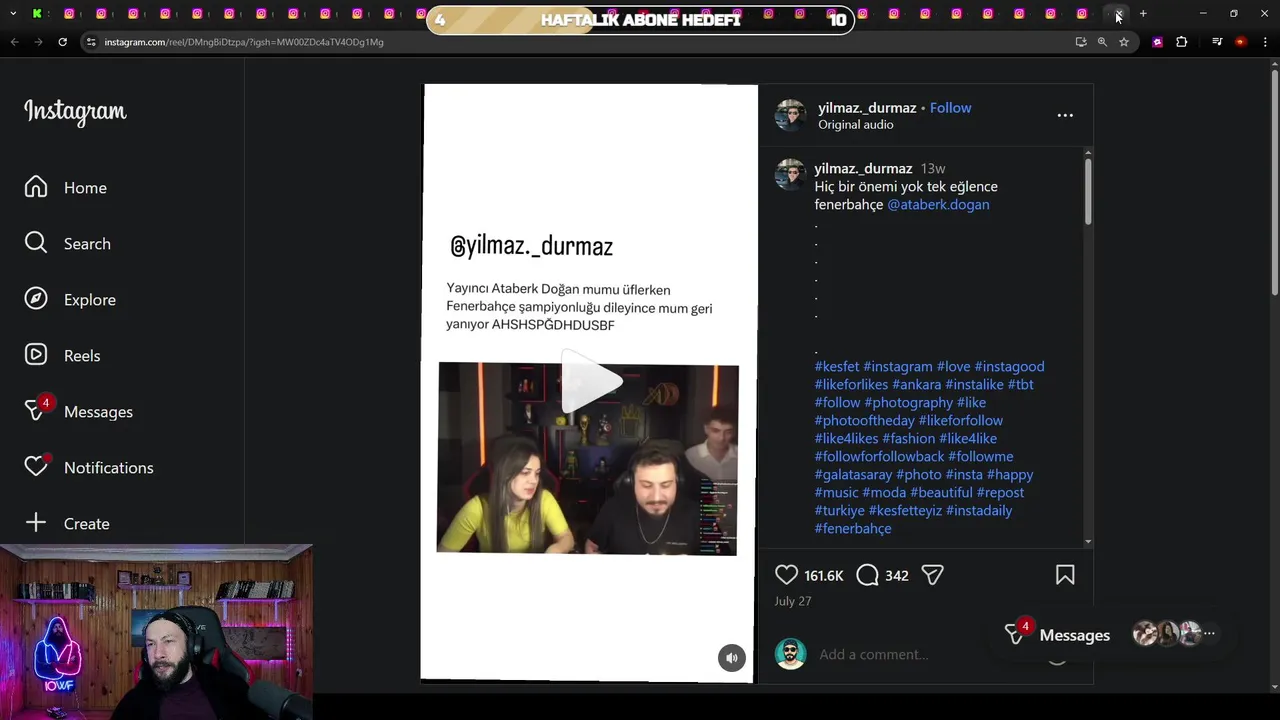Click the 342 comments count

pos(896,575)
